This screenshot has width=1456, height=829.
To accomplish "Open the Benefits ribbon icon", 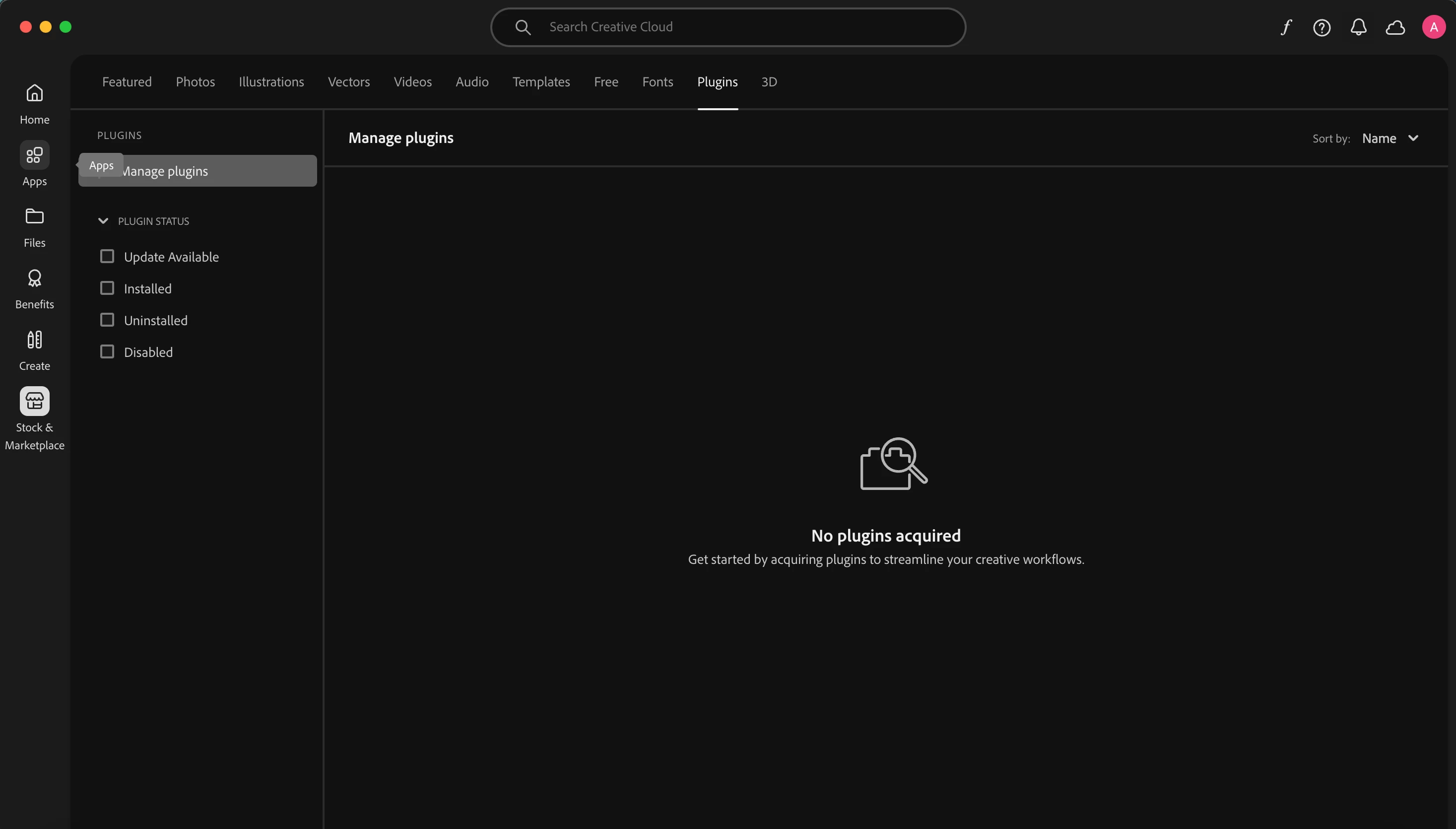I will 34,278.
